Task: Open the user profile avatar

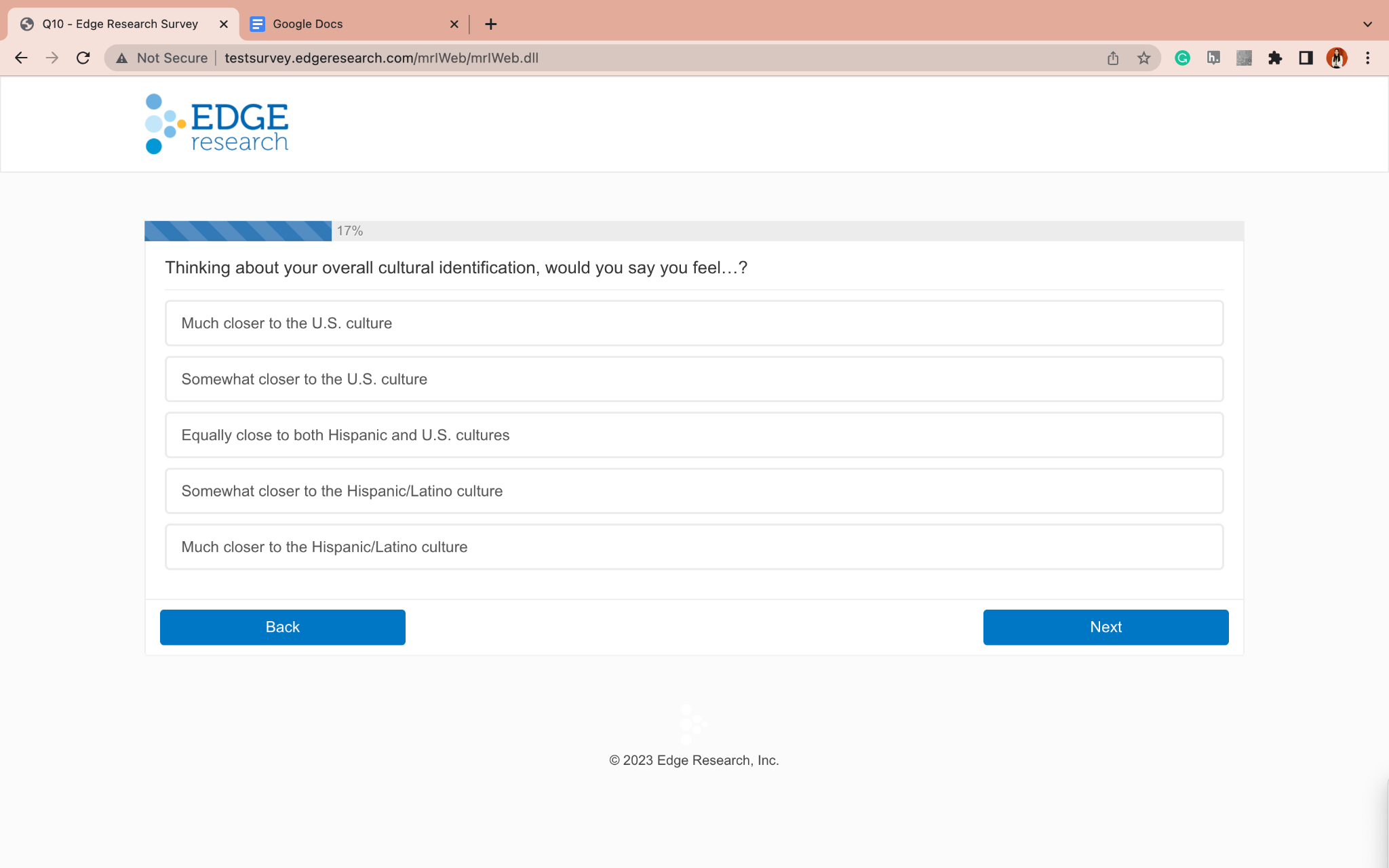Action: [1336, 58]
